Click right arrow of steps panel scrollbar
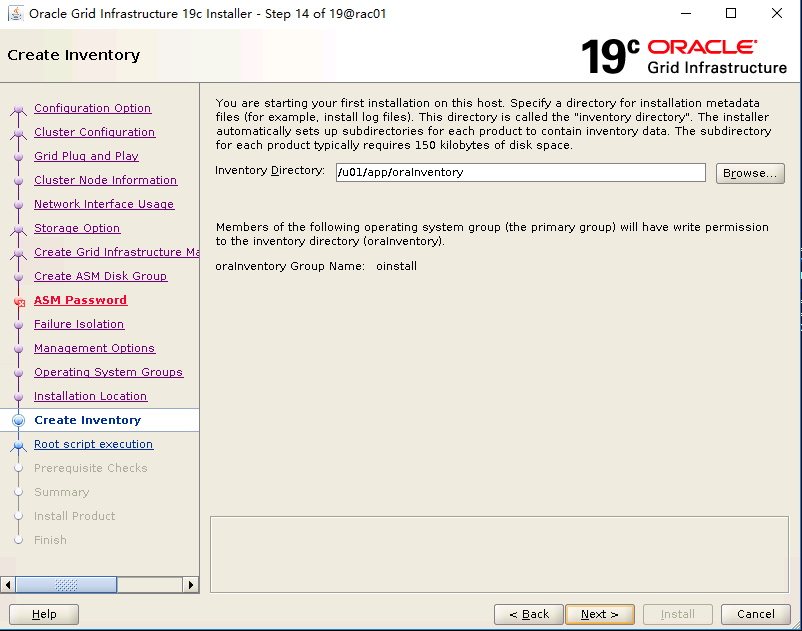The height and width of the screenshot is (631, 802). pyautogui.click(x=191, y=584)
